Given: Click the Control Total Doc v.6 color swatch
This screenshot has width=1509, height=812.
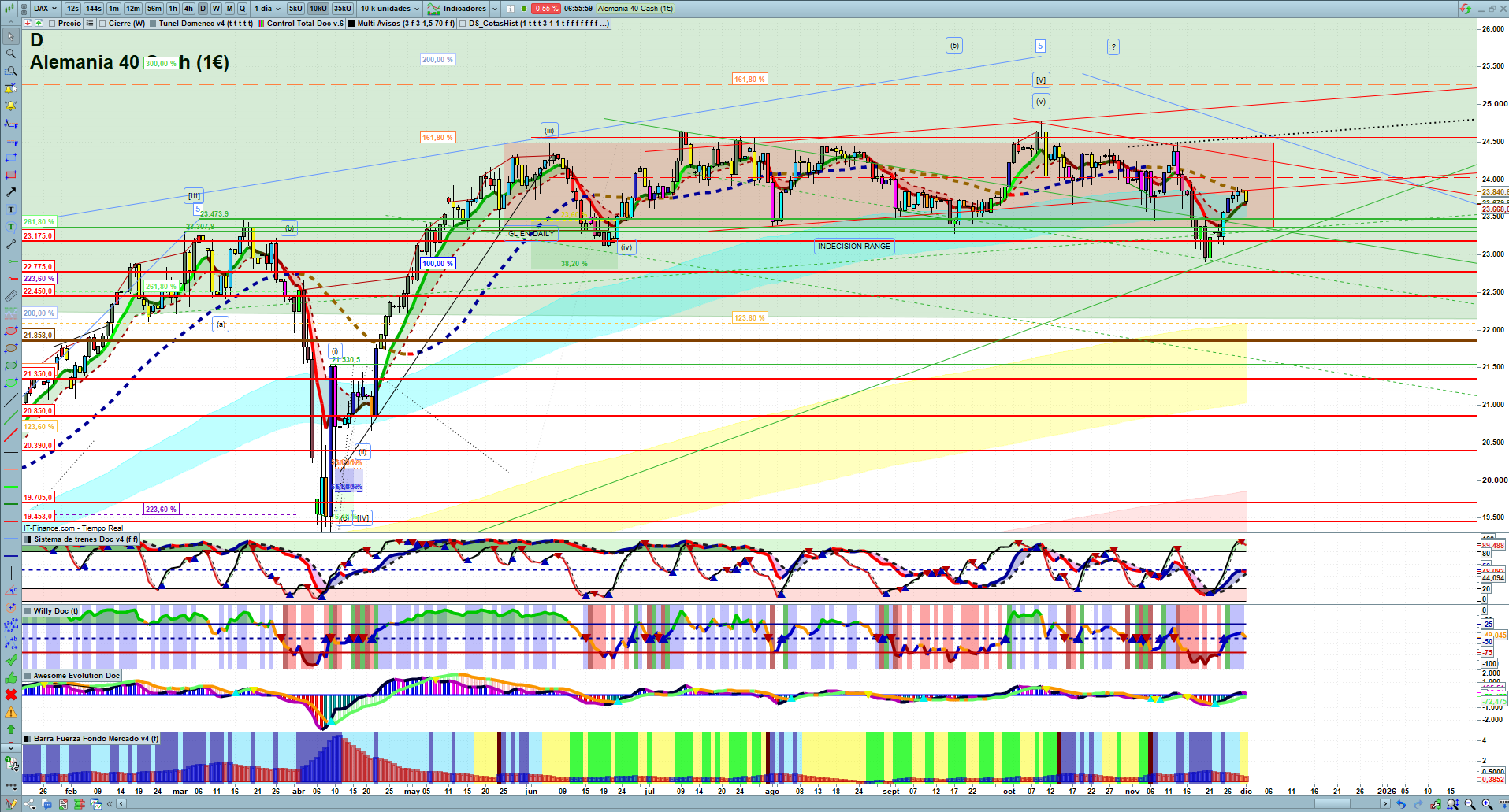Looking at the screenshot, I should pos(261,24).
